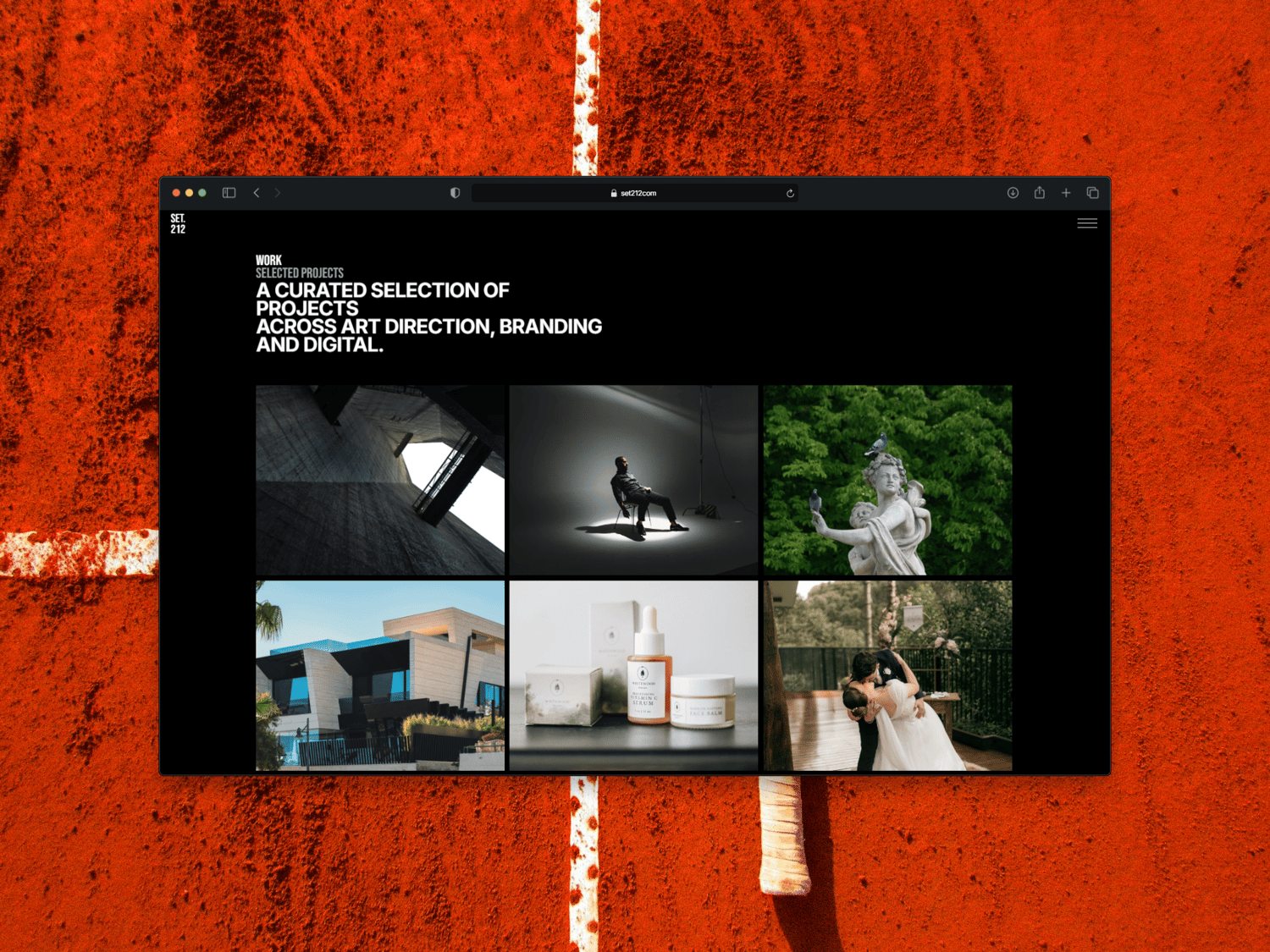1270x952 pixels.
Task: Open the skincare serum product thumbnail
Action: (x=633, y=675)
